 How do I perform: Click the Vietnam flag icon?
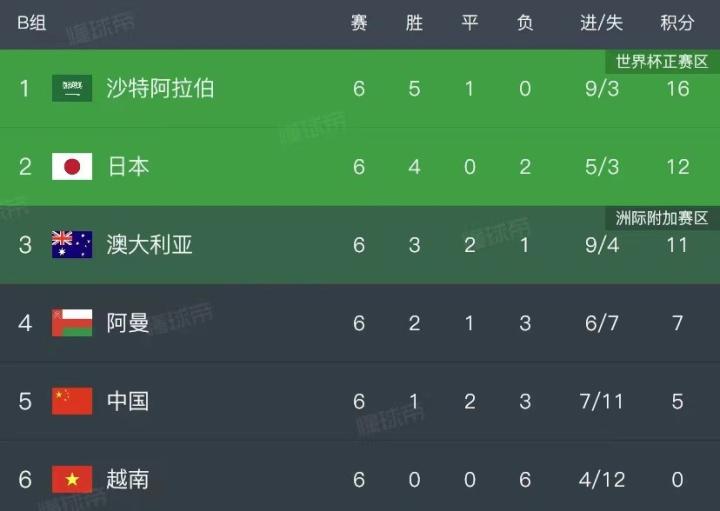72,479
